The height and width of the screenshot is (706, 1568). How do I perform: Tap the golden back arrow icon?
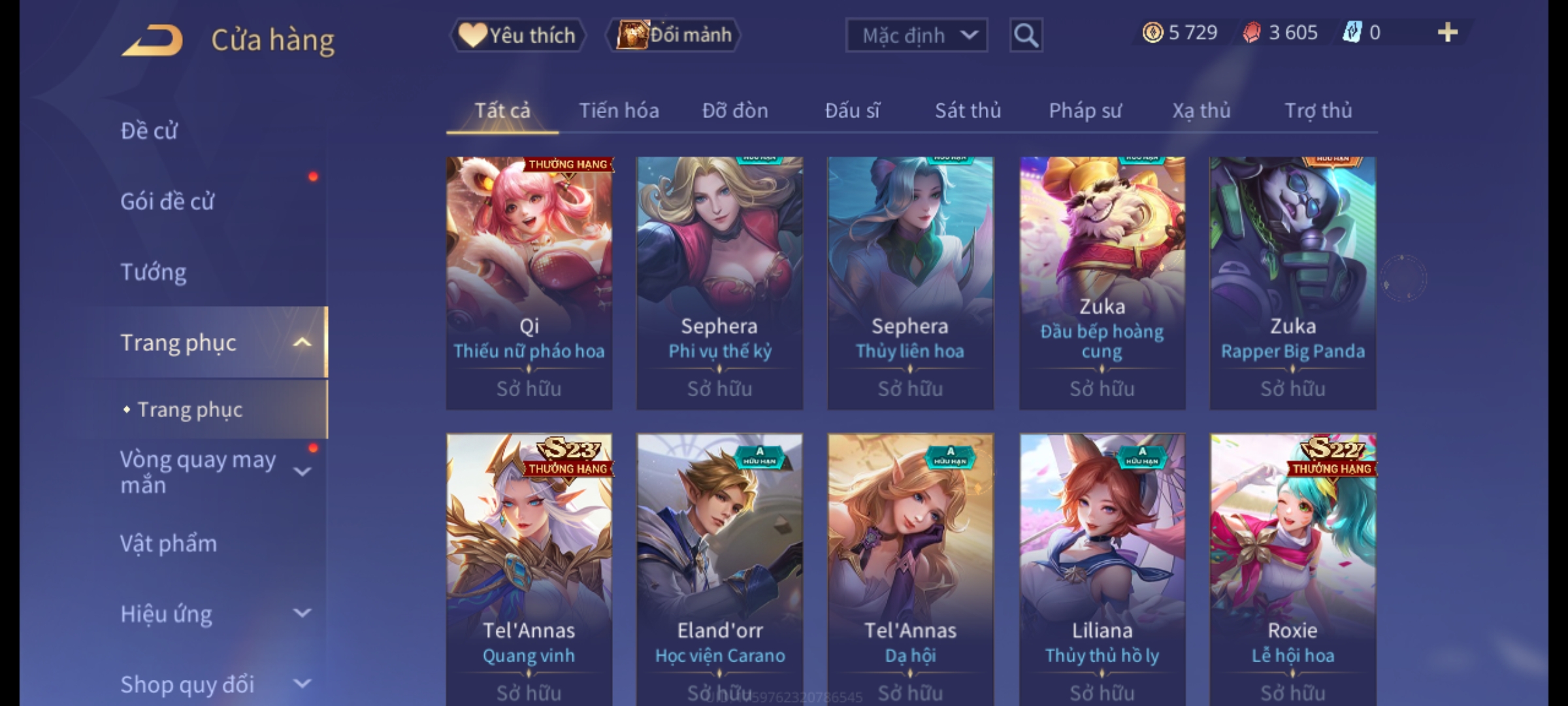click(x=152, y=41)
